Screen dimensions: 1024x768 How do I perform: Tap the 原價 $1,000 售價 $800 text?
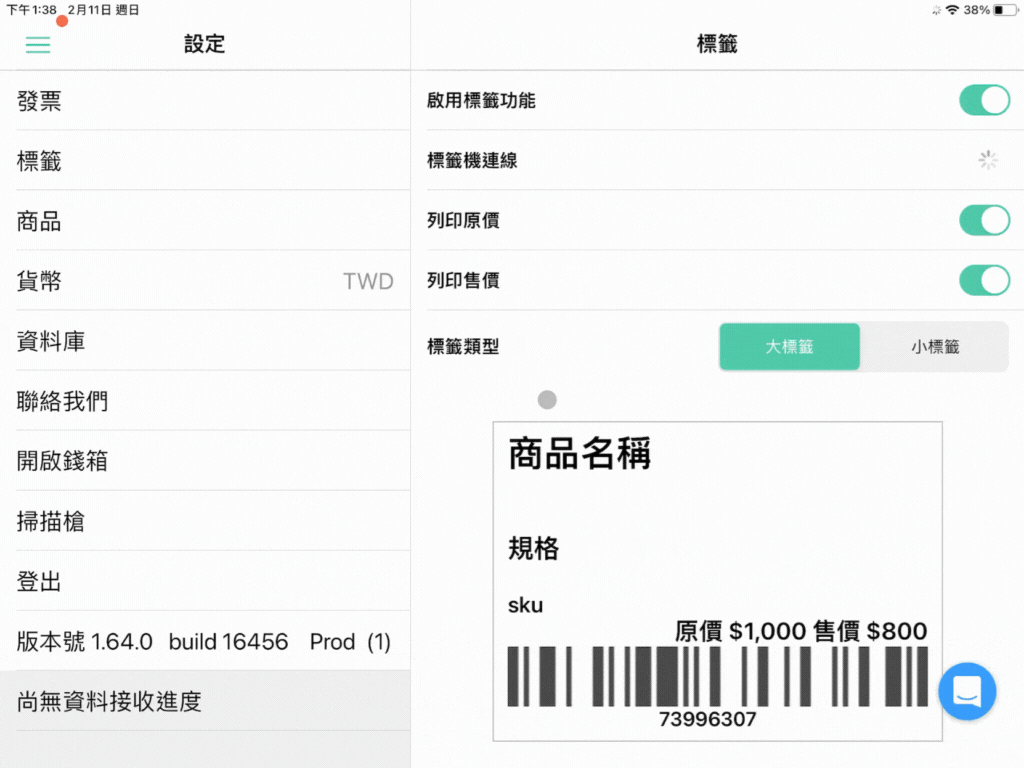pyautogui.click(x=801, y=631)
